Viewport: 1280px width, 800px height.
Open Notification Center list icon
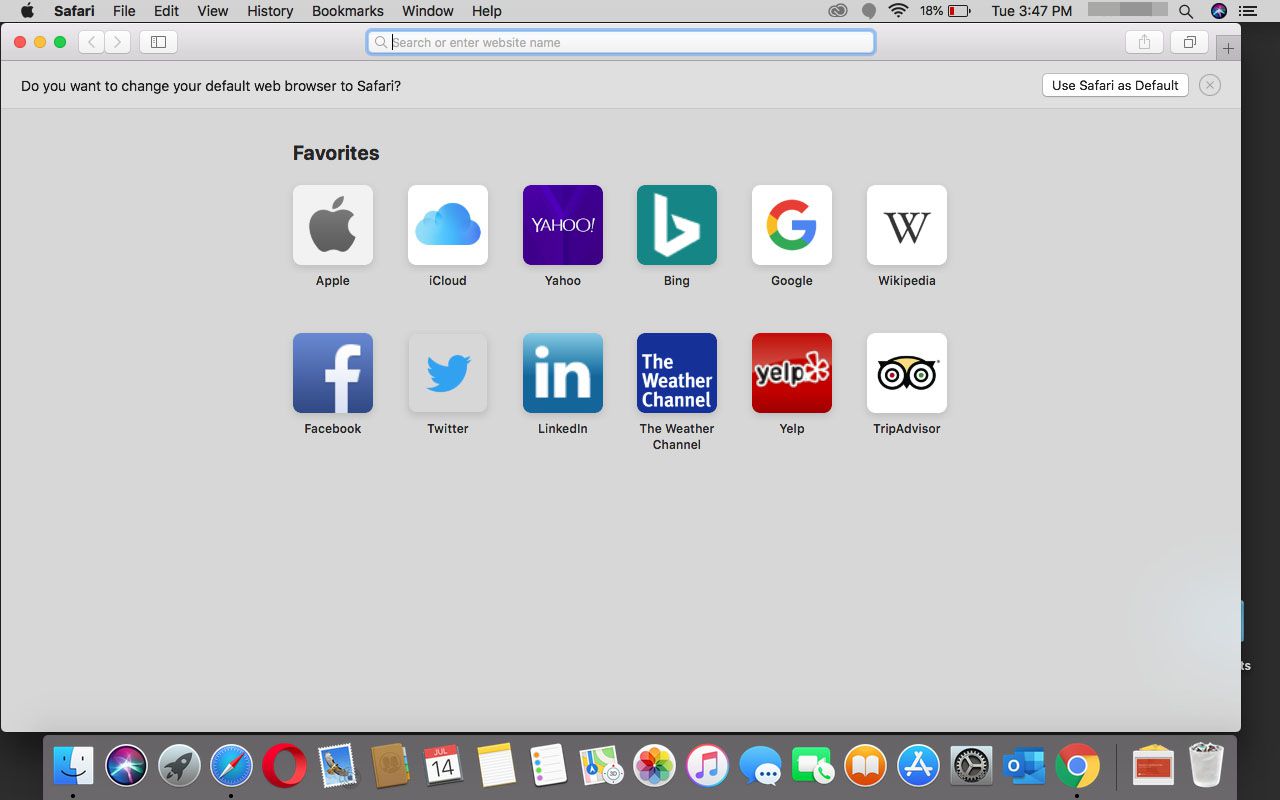[1247, 11]
